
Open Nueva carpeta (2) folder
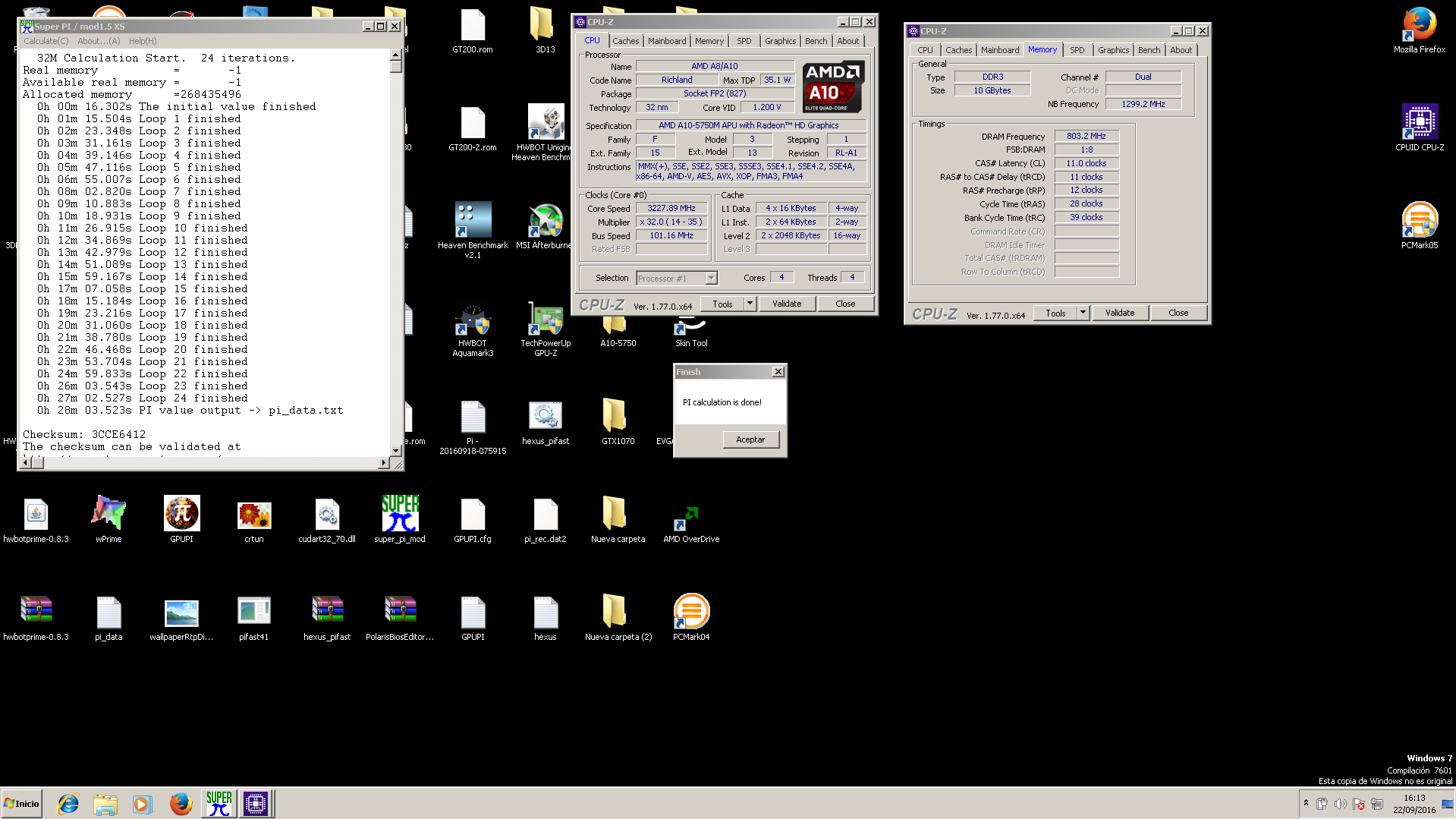coord(618,618)
